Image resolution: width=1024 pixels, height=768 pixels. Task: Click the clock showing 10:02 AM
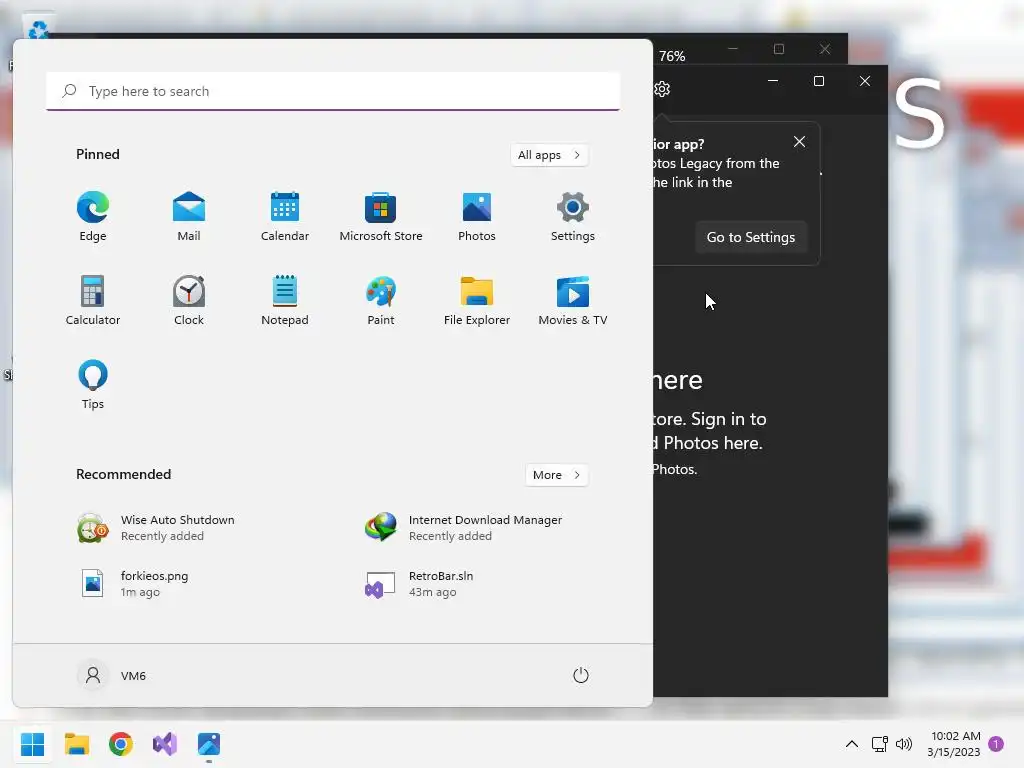(x=953, y=744)
